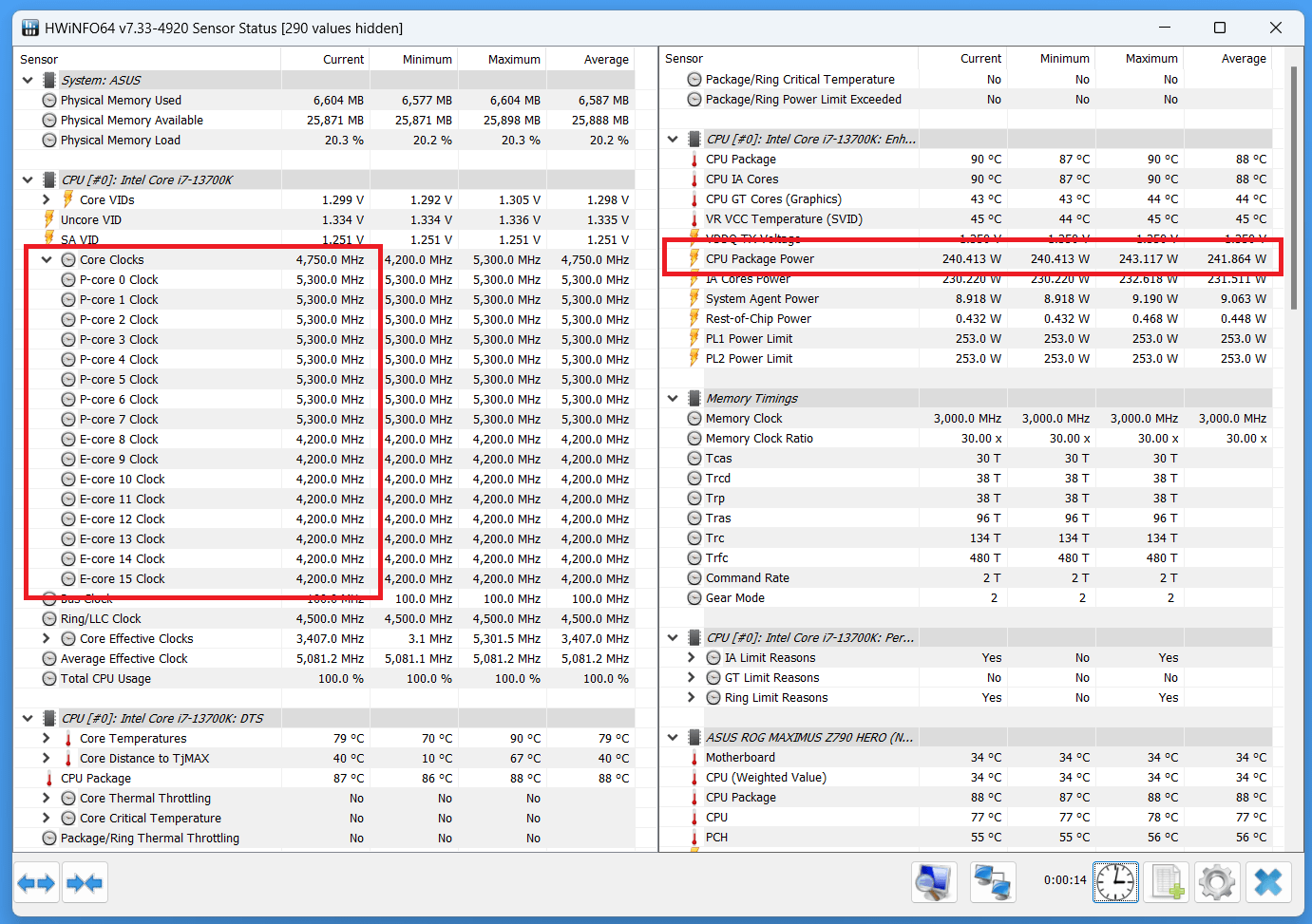
Task: Click the lightning icon beside System Agent Power
Action: coord(694,298)
